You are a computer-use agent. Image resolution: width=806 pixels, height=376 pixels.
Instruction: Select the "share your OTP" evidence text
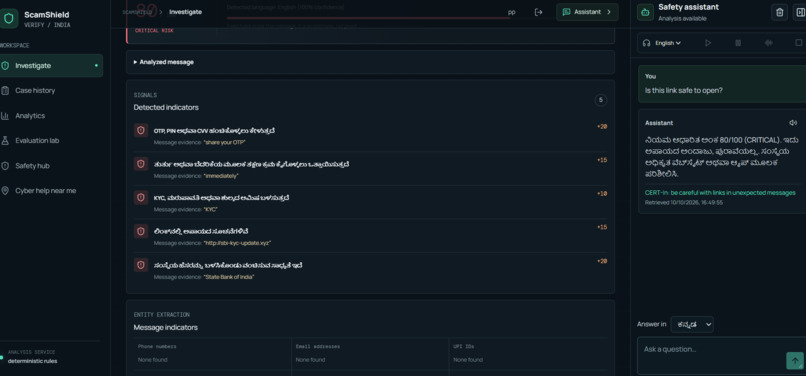225,142
